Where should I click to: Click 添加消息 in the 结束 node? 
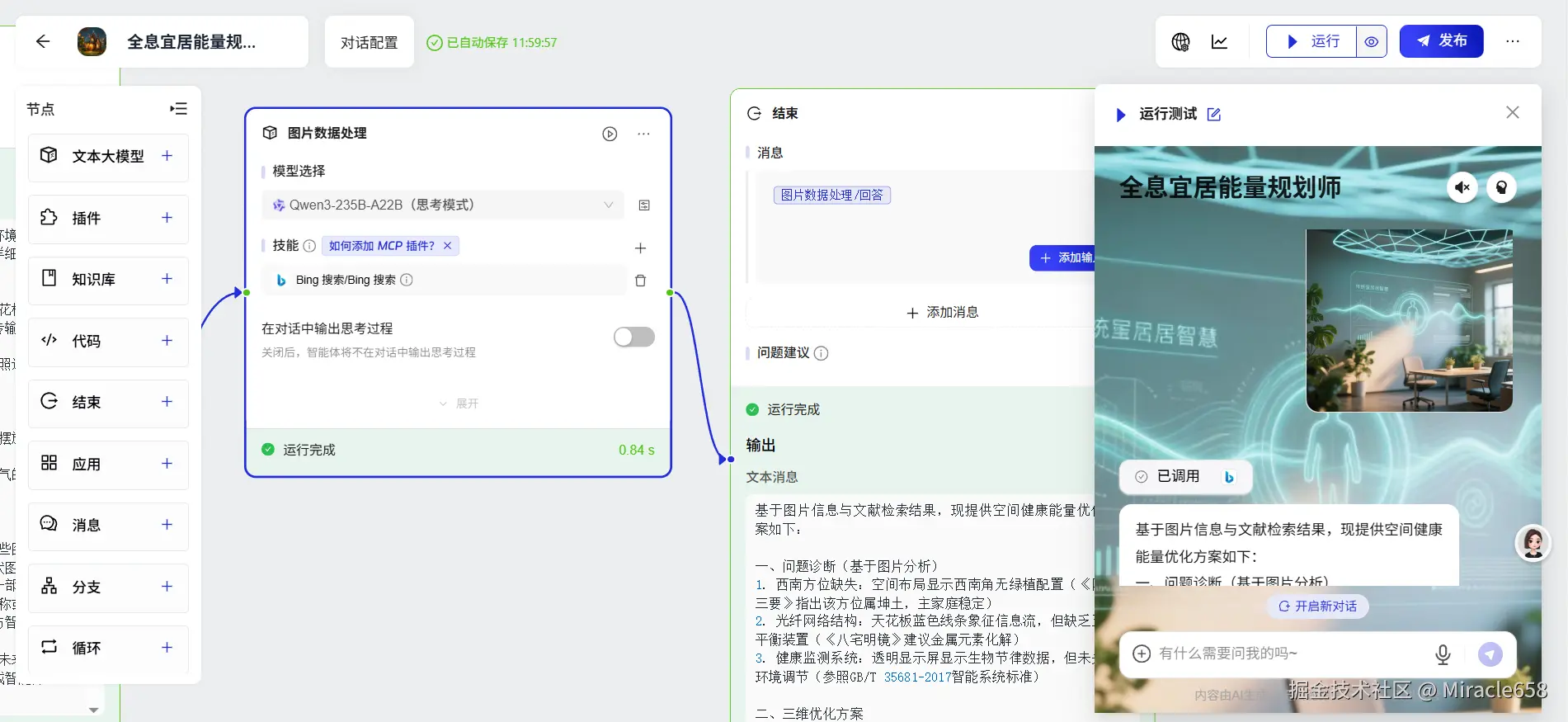point(942,312)
